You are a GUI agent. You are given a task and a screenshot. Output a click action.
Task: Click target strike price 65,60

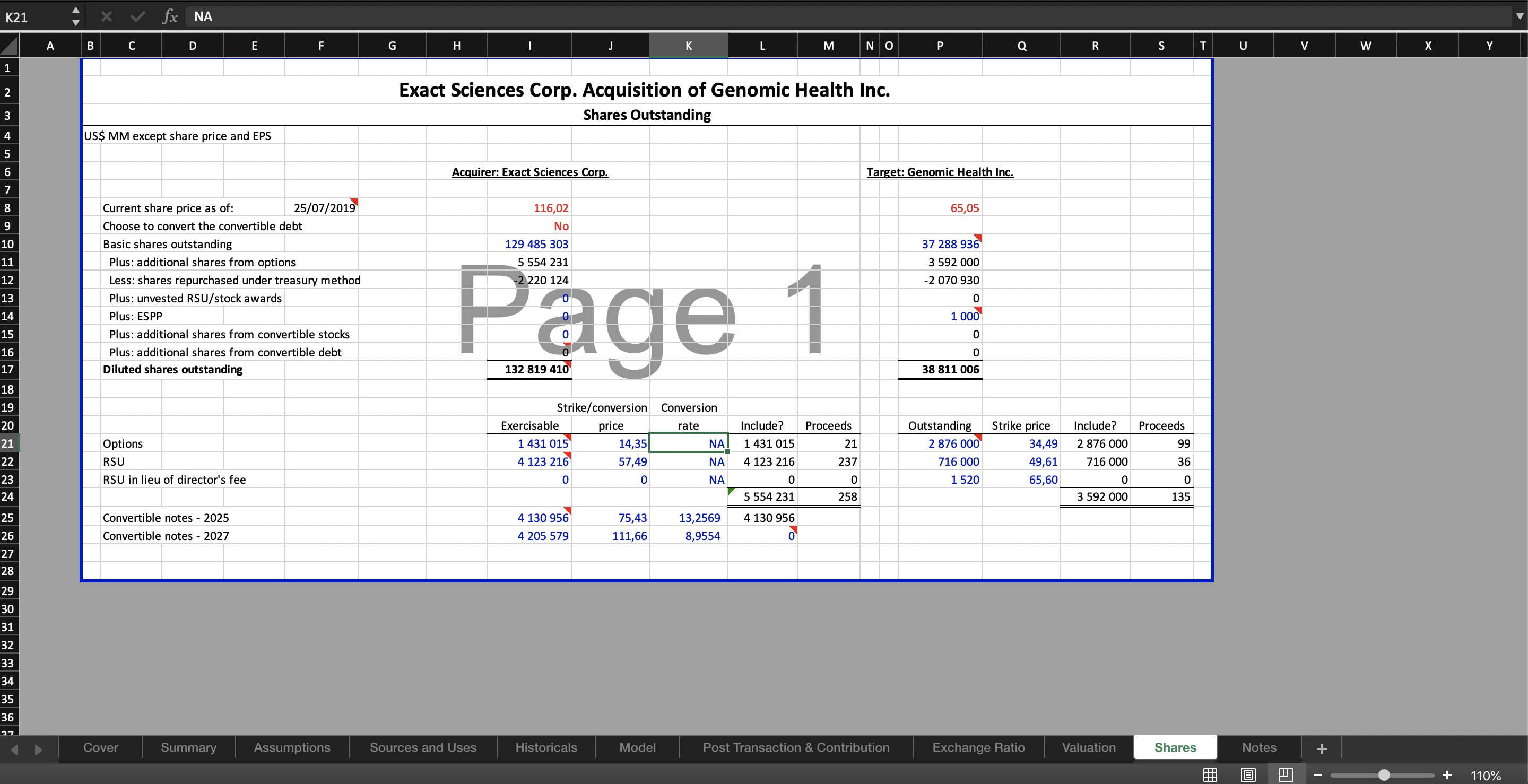[x=1021, y=479]
